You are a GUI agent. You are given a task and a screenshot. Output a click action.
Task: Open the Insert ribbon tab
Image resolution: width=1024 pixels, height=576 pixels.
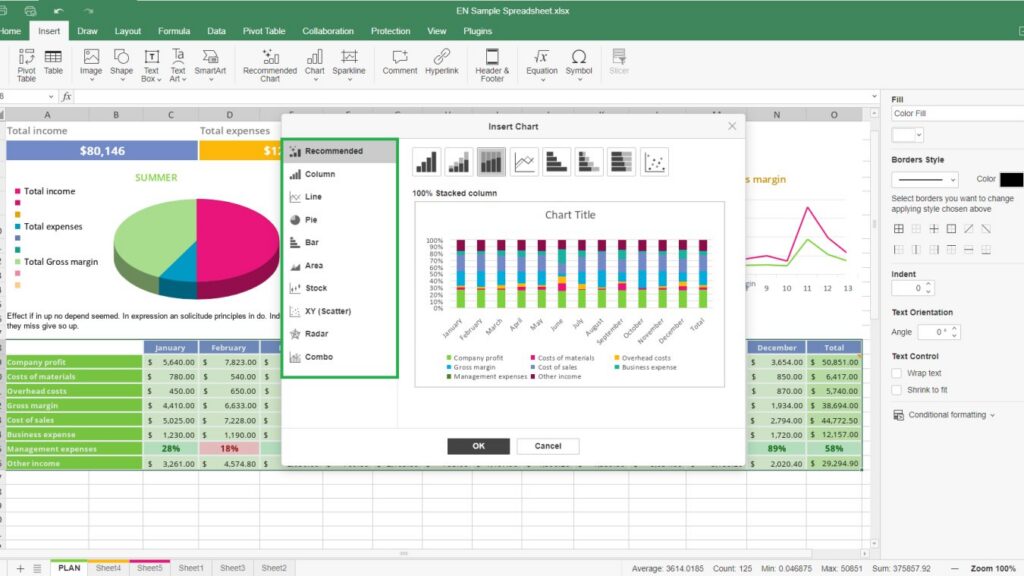coord(49,31)
